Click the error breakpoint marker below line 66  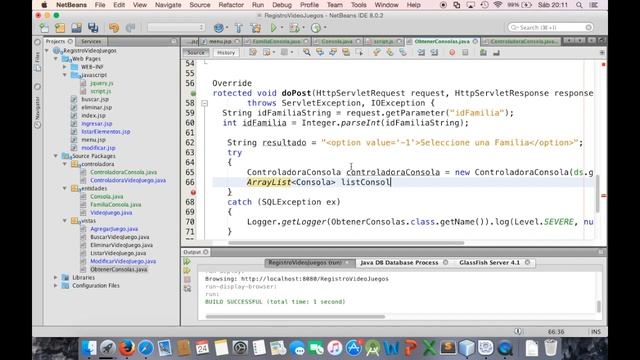[193, 192]
